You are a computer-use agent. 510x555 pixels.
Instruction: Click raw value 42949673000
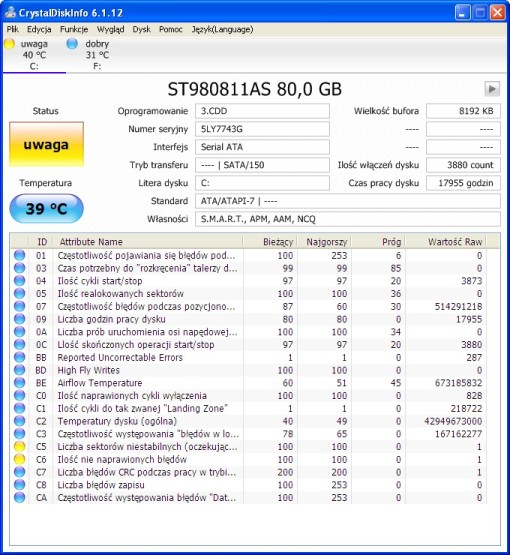pos(453,421)
